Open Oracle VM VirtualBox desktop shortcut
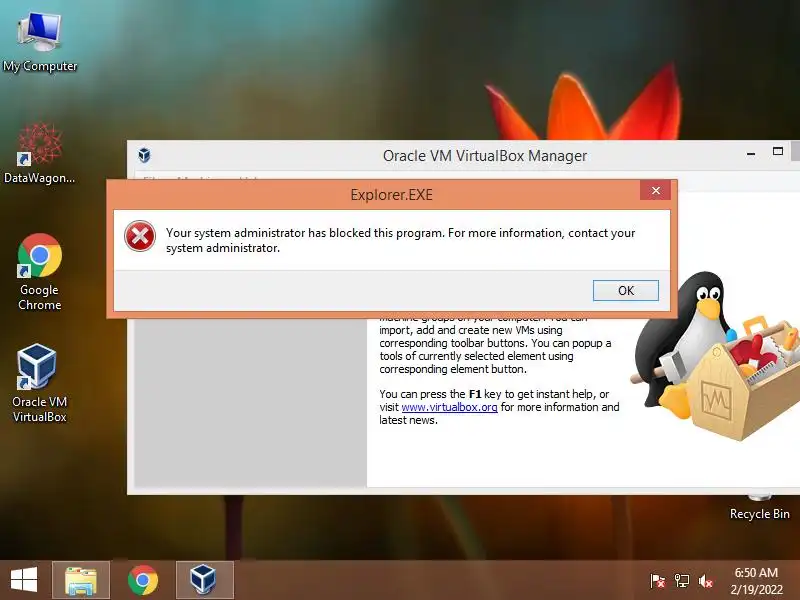Viewport: 800px width, 600px height. [39, 384]
